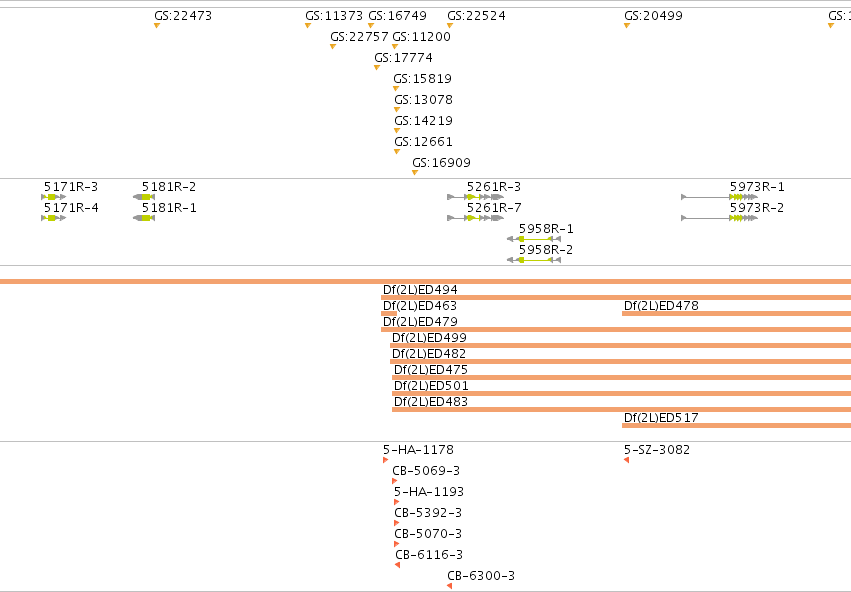Screen dimensions: 851x592
Task: Click the 5-HA-1178 red arrow marker
Action: [x=385, y=460]
